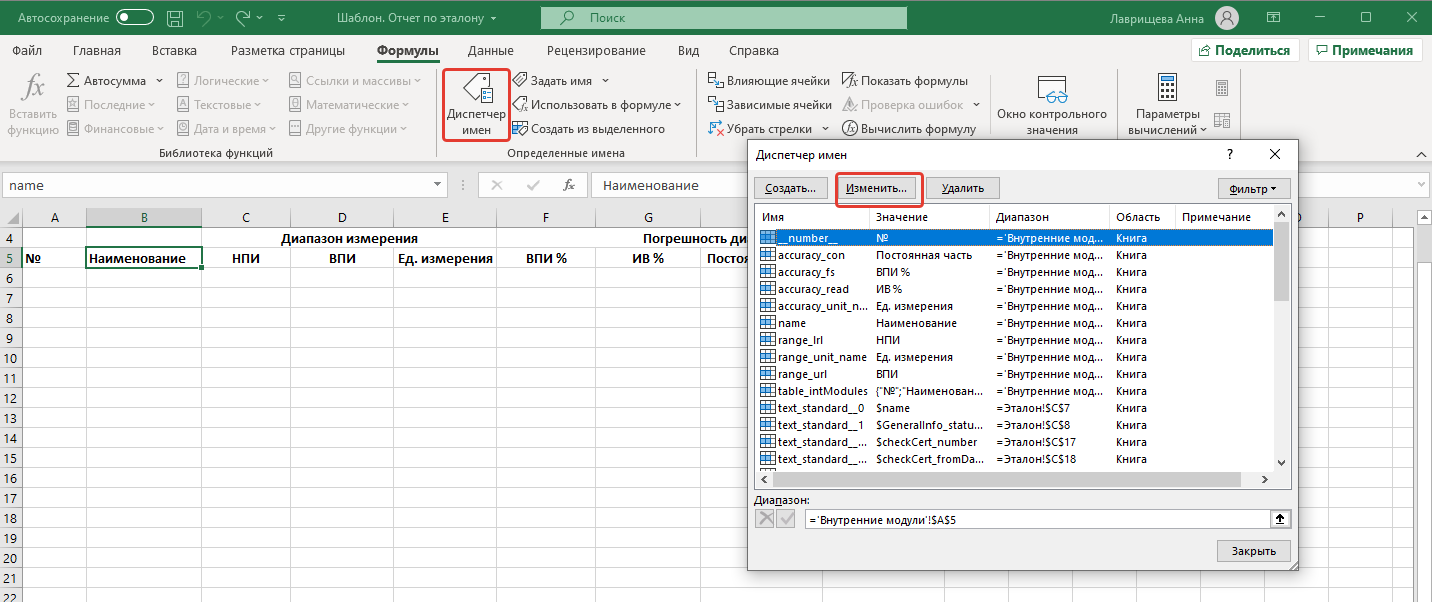
Task: Toggle the Автосохранение switch
Action: (x=134, y=18)
